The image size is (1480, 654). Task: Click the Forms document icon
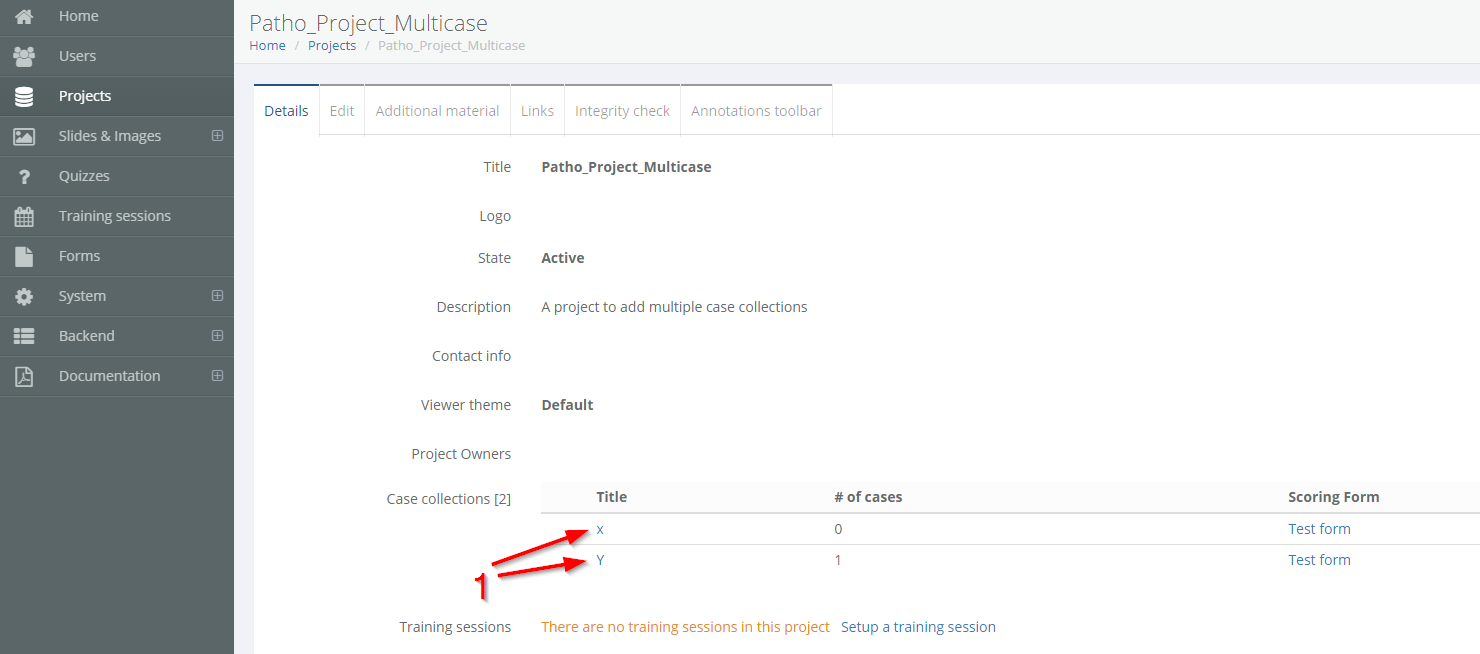click(24, 256)
